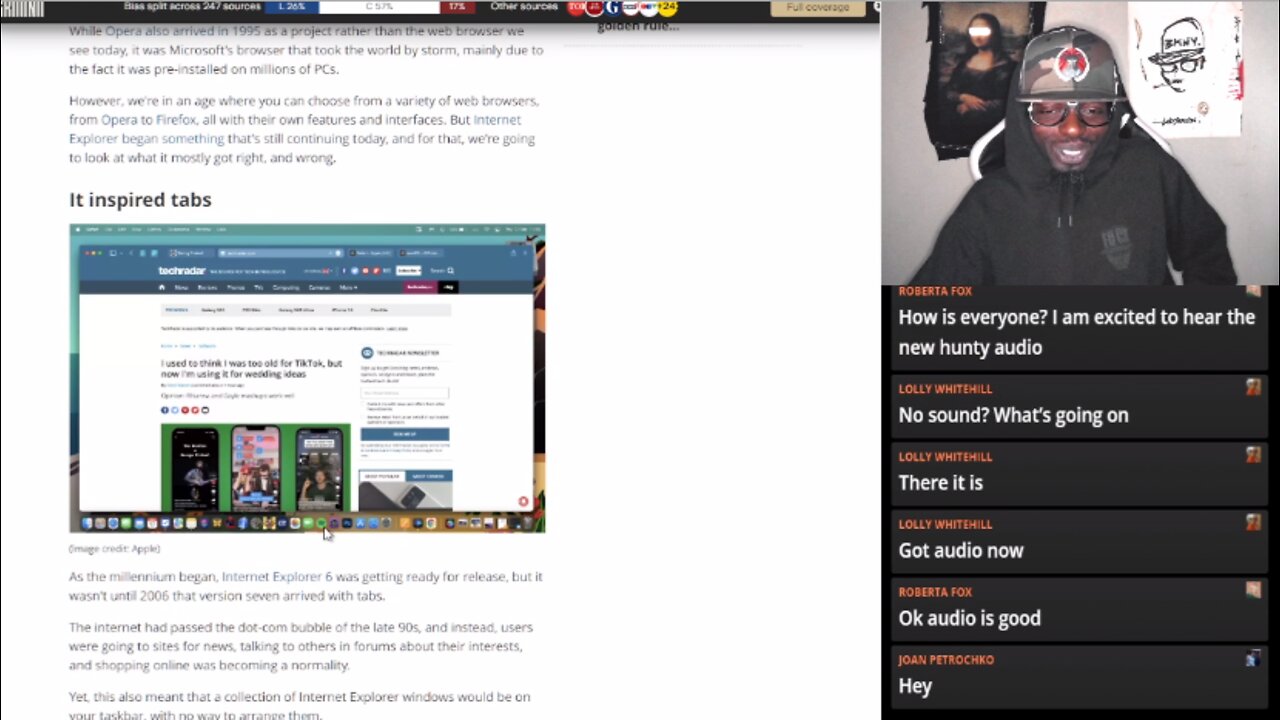Screen dimensions: 1280x720
Task: Open the yellow +24 other sources badge
Action: click(667, 7)
